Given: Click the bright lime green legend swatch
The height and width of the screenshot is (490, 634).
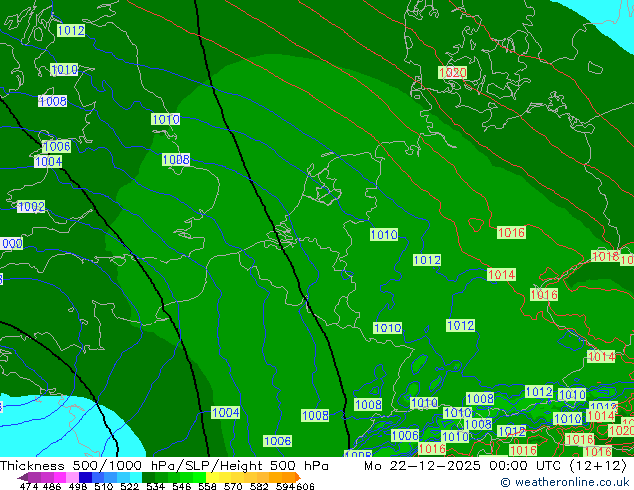Looking at the screenshot, I should pos(199,477).
